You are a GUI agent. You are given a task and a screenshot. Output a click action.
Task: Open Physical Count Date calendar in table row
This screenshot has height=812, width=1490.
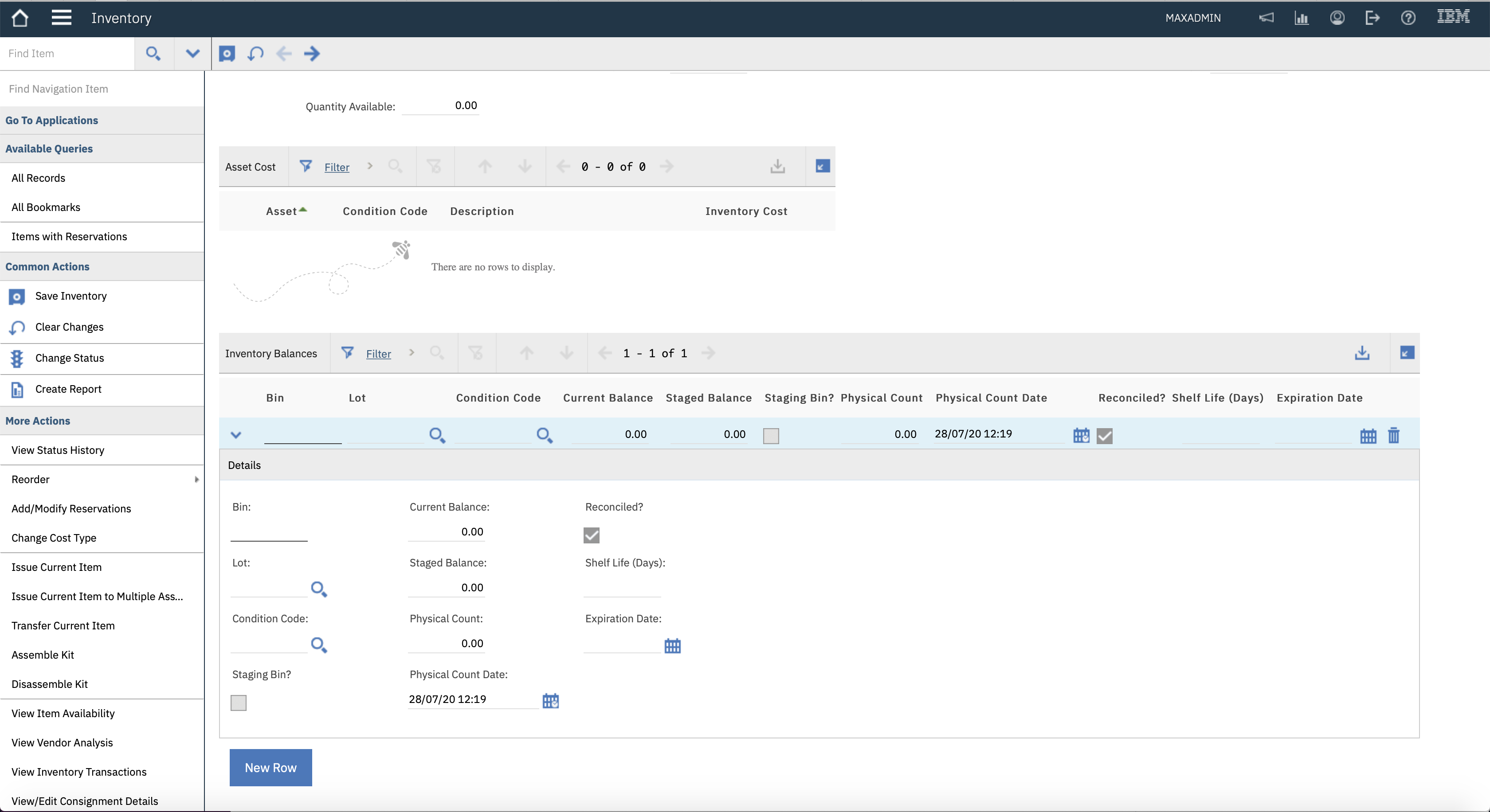pos(1081,435)
